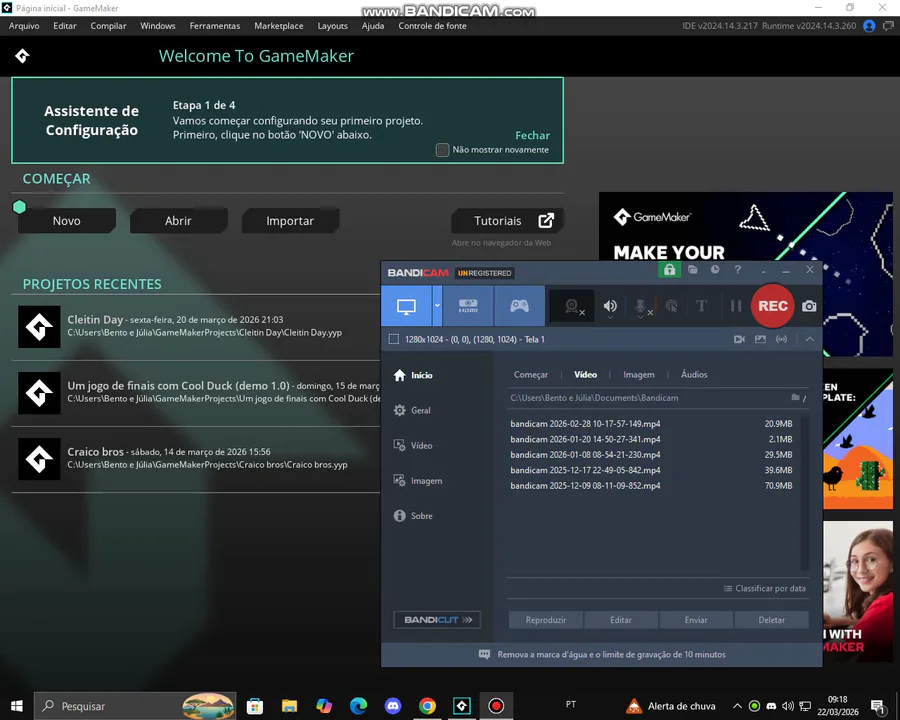Open Google Chrome from the taskbar
This screenshot has height=720, width=900.
427,706
